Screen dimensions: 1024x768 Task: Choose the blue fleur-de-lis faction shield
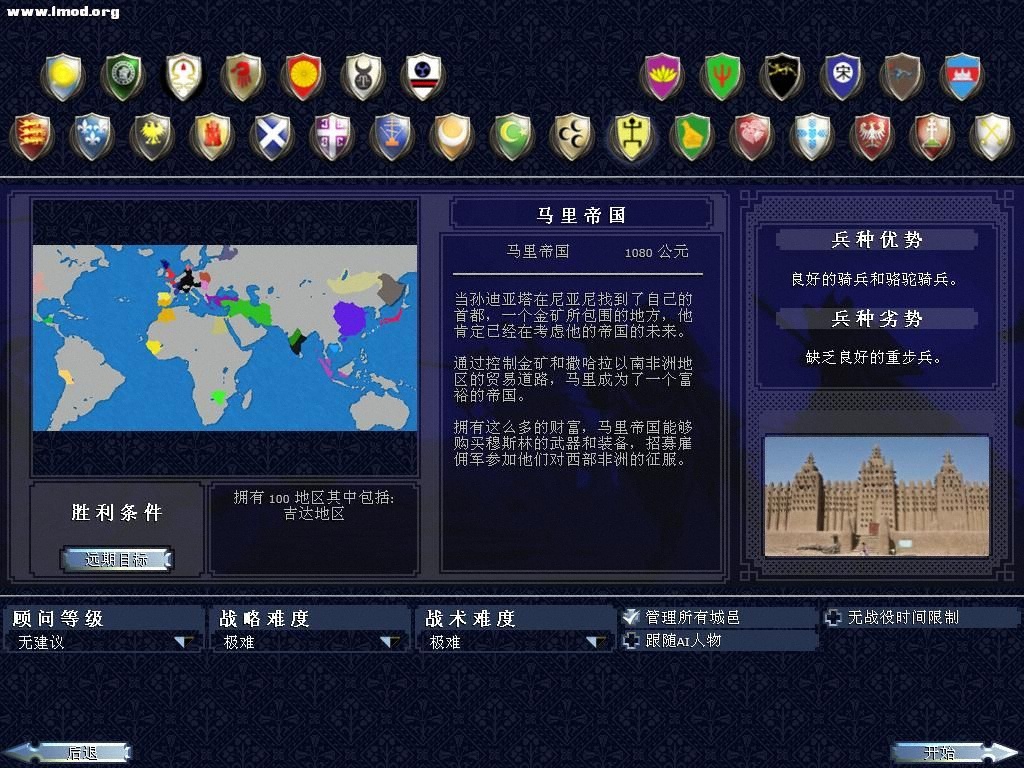coord(91,136)
